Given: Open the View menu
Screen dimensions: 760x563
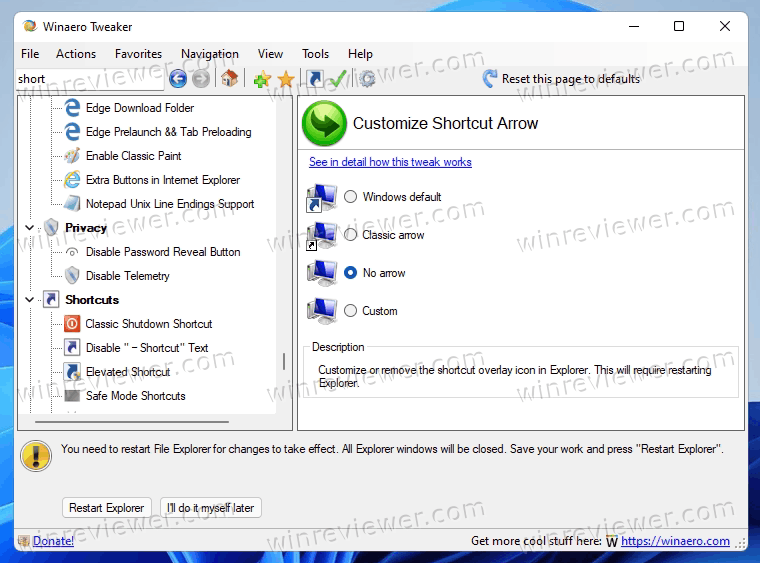Looking at the screenshot, I should click(x=270, y=54).
